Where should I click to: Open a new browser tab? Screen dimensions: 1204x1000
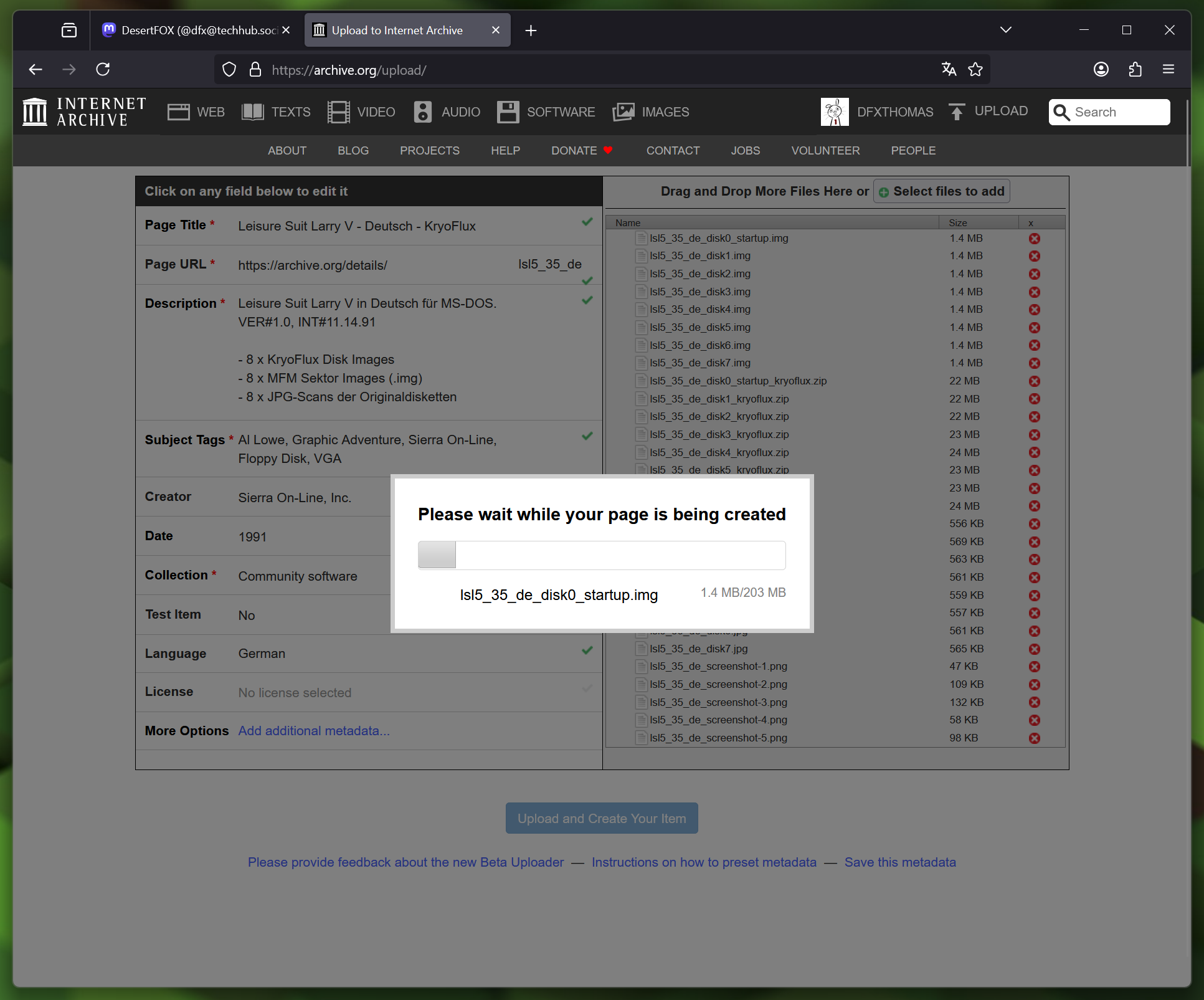(x=531, y=31)
